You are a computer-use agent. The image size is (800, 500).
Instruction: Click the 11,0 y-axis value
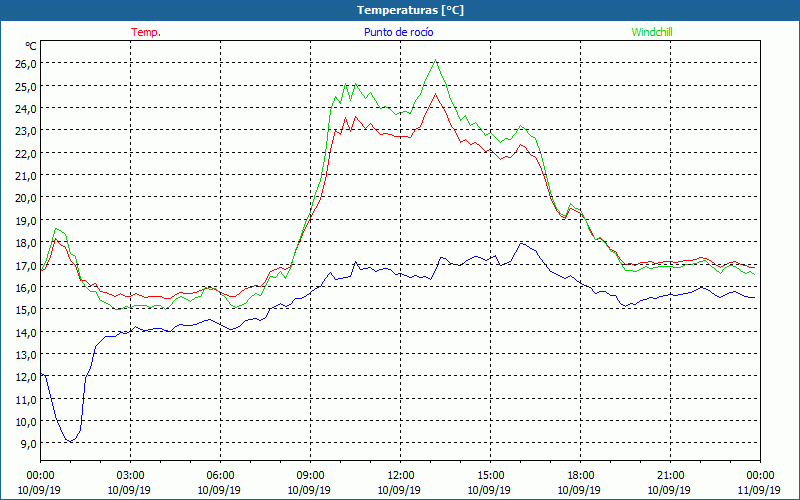coord(27,399)
